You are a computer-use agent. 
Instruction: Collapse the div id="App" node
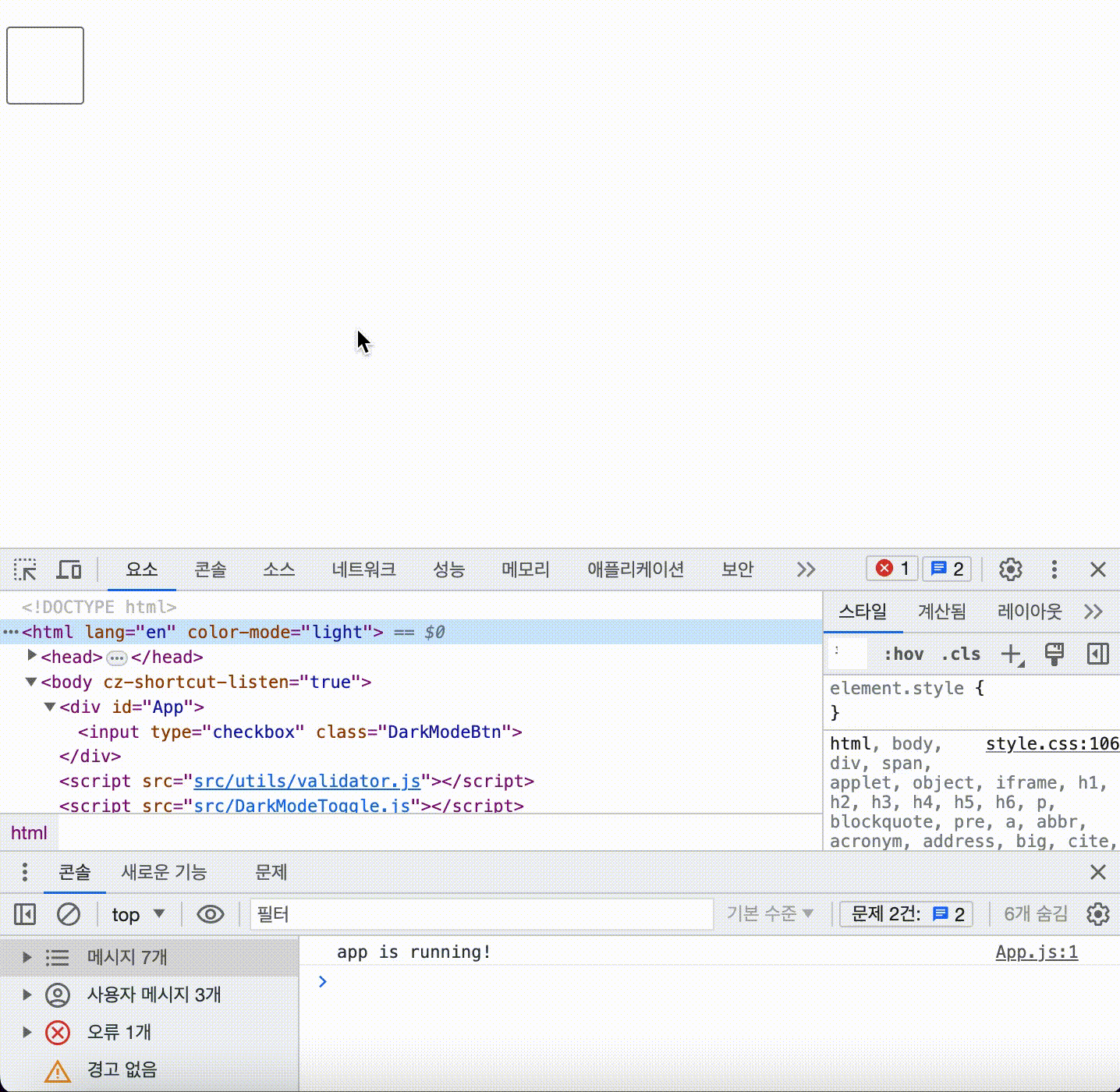click(x=50, y=707)
